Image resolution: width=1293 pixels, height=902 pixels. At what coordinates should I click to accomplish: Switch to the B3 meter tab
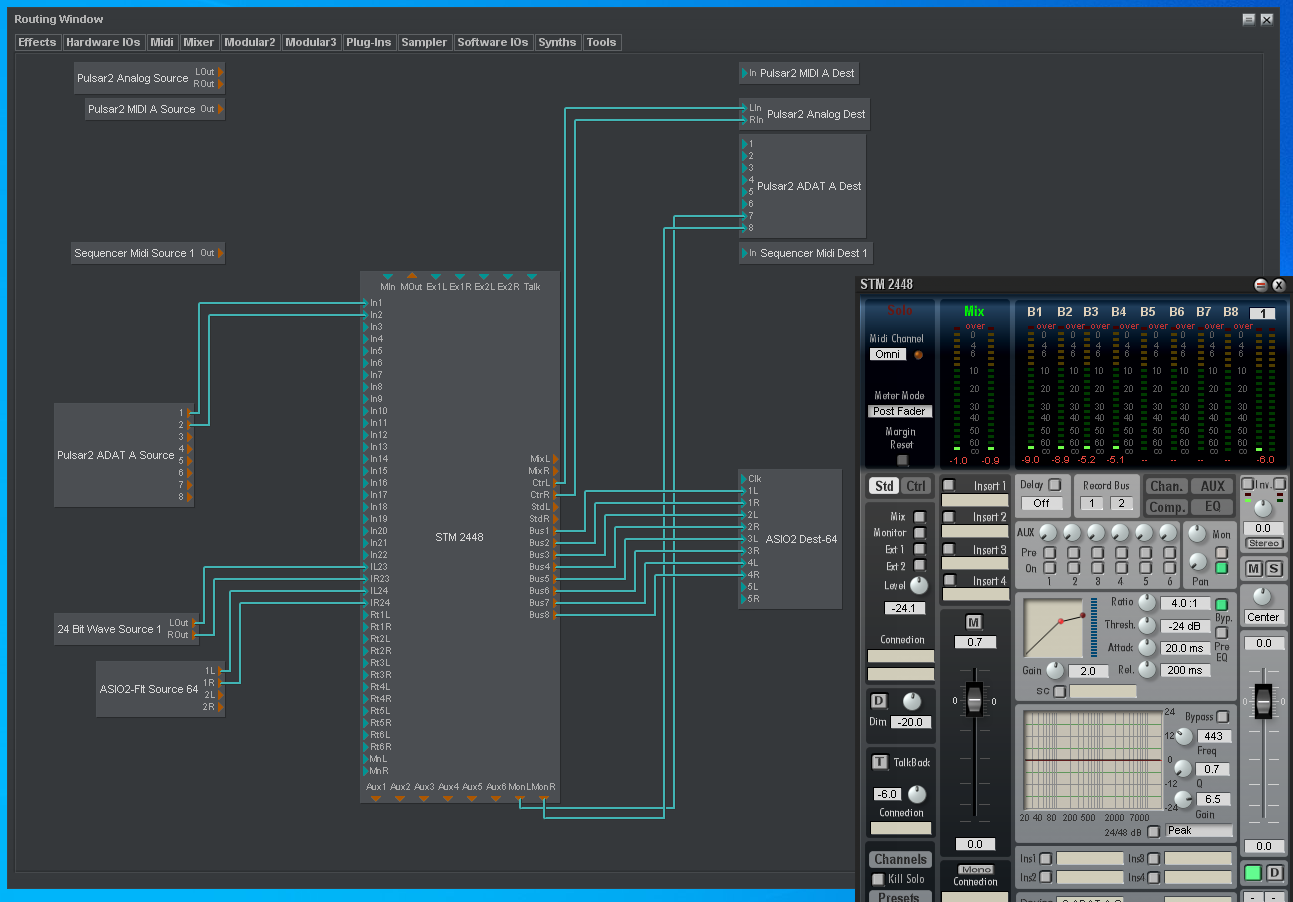point(1091,311)
